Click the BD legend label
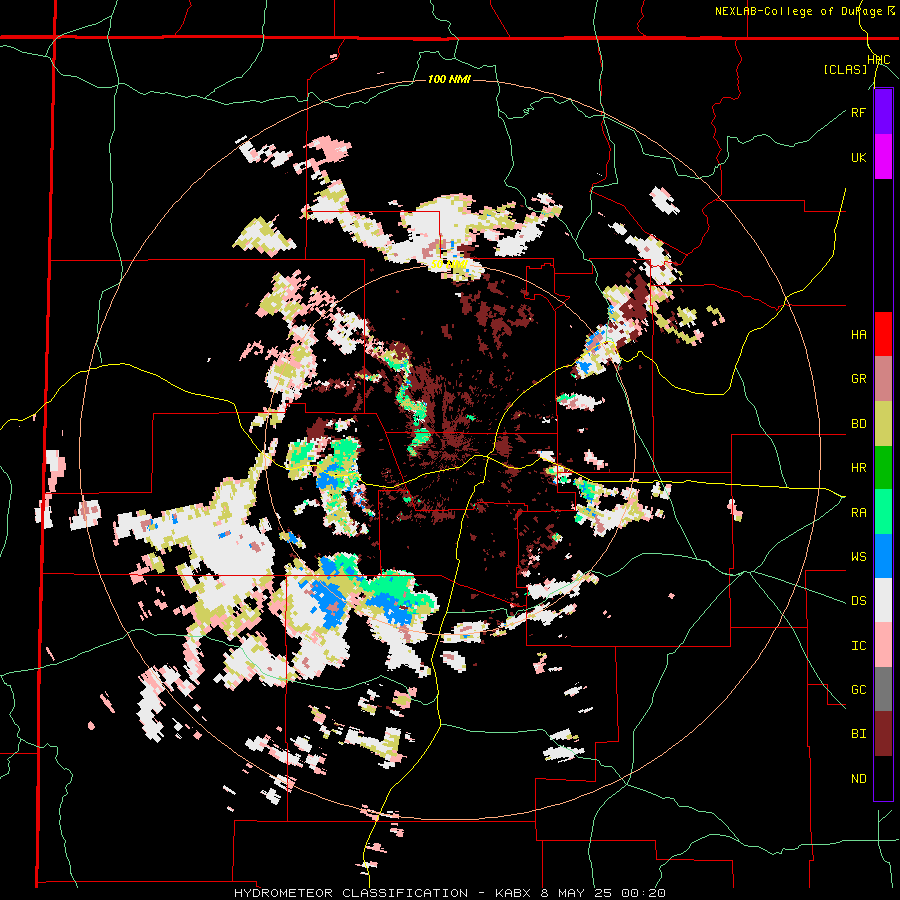Screen dimensions: 900x900 coord(858,424)
